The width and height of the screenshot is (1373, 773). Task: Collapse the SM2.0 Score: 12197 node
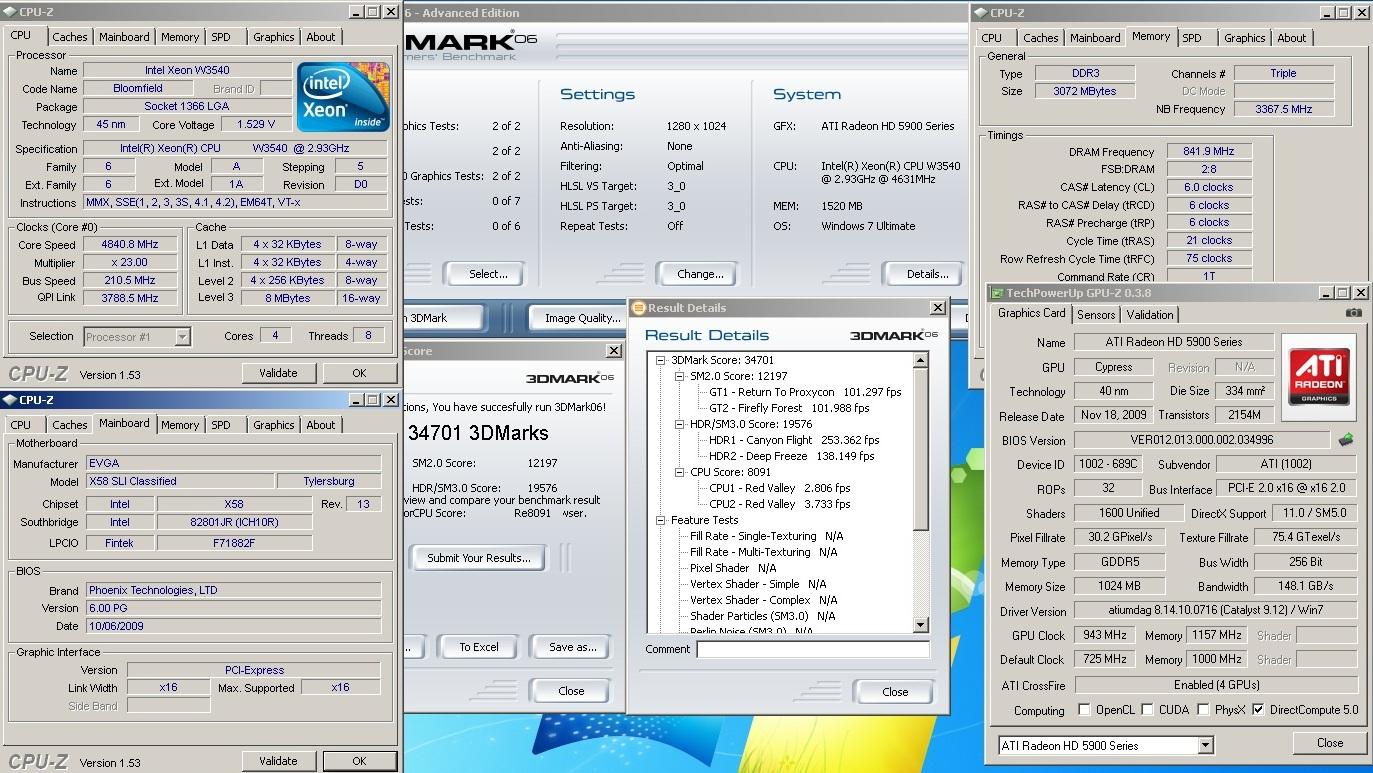(680, 376)
